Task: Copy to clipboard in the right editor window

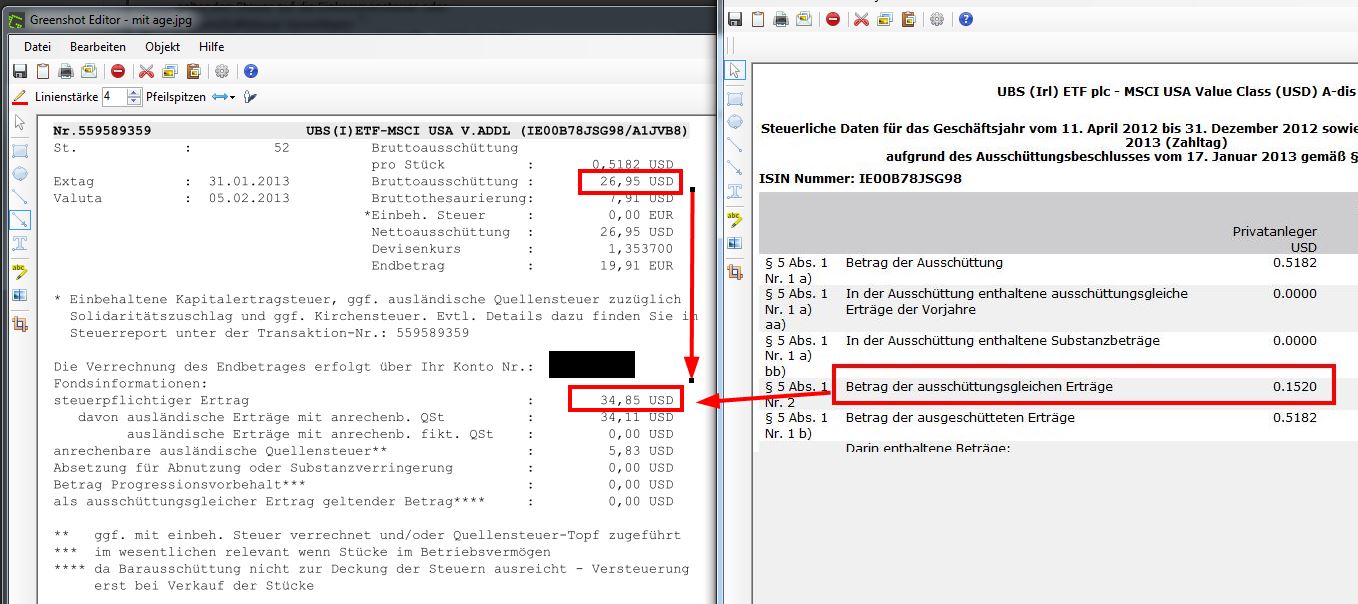Action: pyautogui.click(x=758, y=19)
